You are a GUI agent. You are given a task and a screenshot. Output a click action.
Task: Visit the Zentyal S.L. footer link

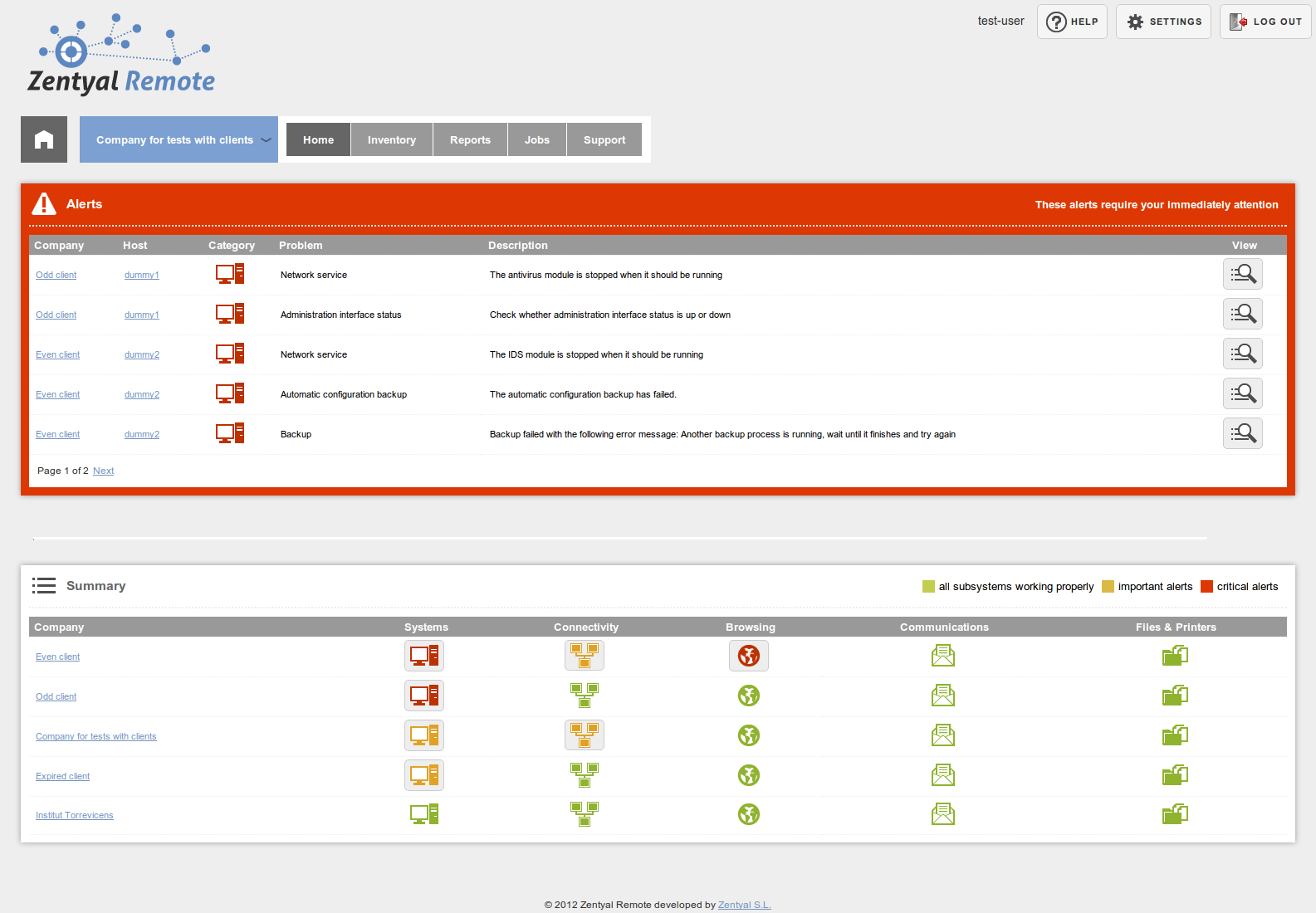(745, 905)
